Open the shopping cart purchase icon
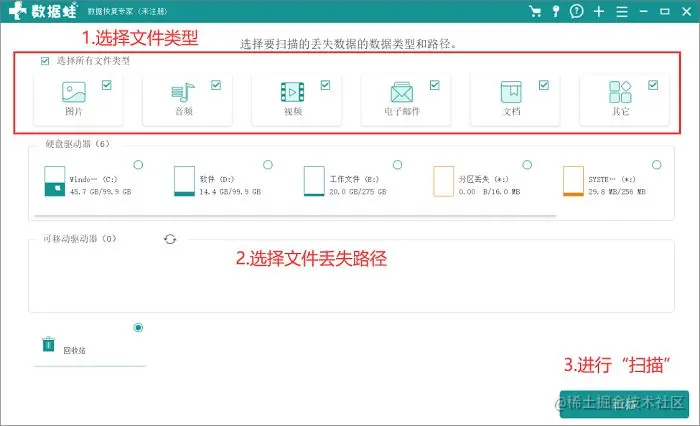700x426 pixels. [x=535, y=11]
